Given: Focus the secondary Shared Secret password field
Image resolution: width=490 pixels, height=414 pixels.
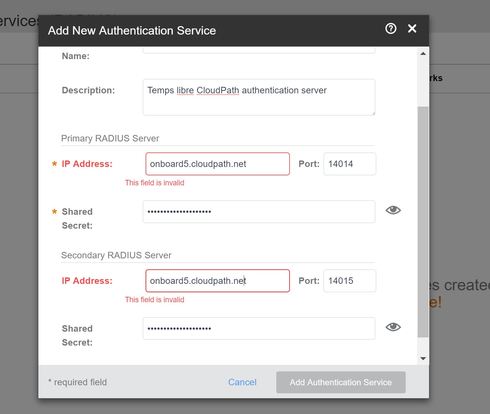Looking at the screenshot, I should (x=259, y=328).
